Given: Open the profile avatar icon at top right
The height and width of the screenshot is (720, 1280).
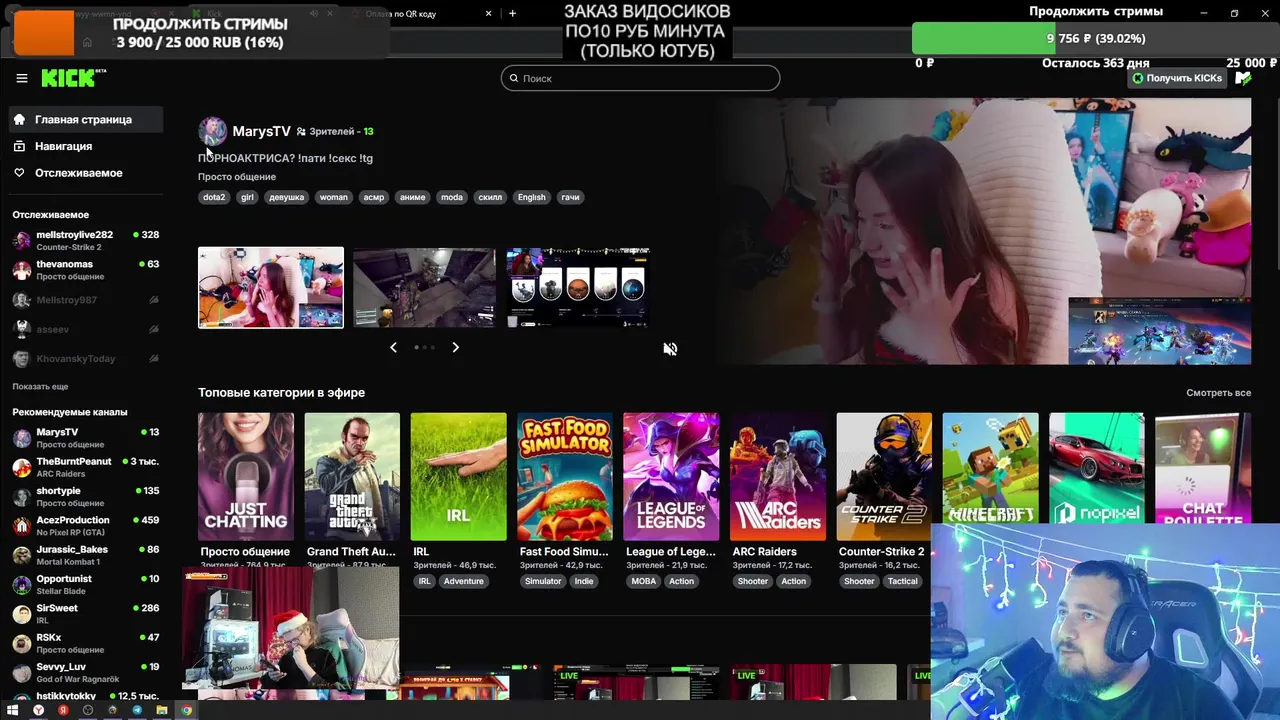Looking at the screenshot, I should pos(1243,78).
